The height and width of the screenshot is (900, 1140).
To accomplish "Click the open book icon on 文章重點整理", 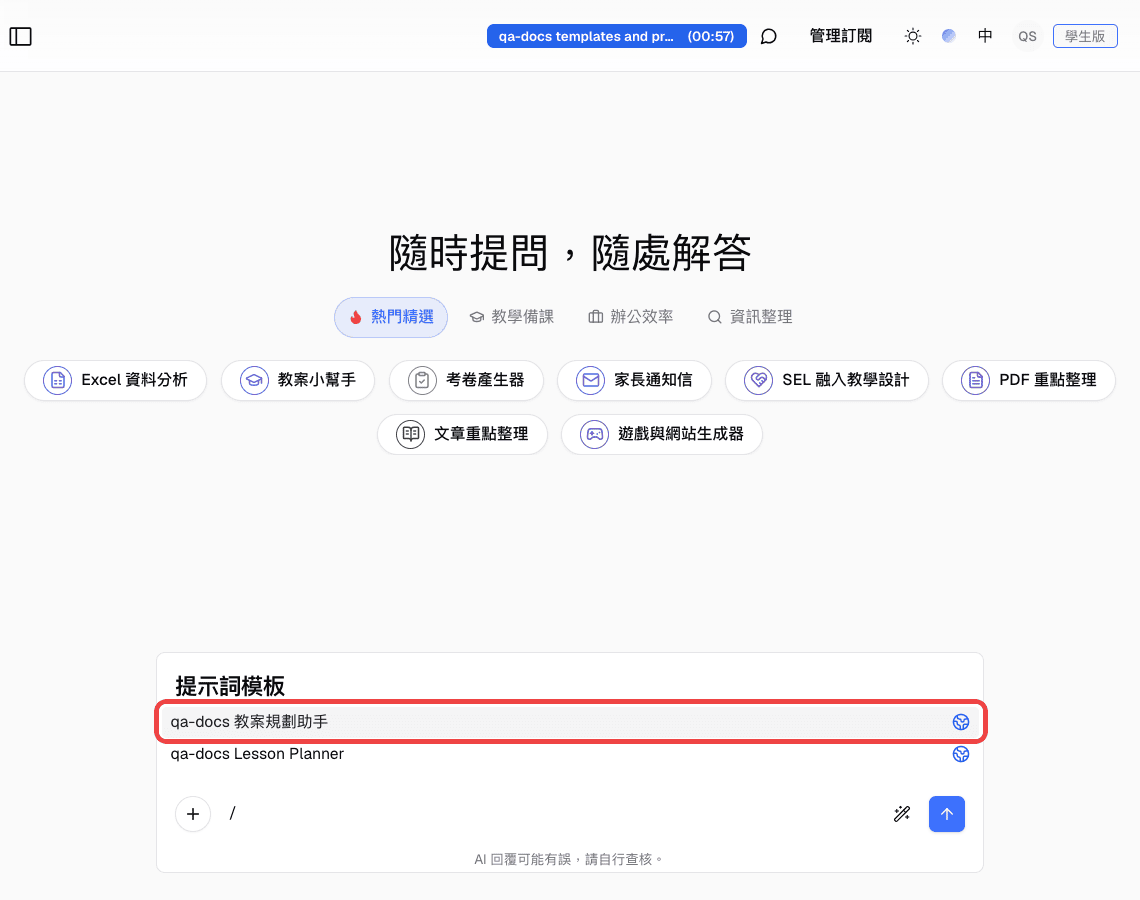I will pyautogui.click(x=411, y=435).
